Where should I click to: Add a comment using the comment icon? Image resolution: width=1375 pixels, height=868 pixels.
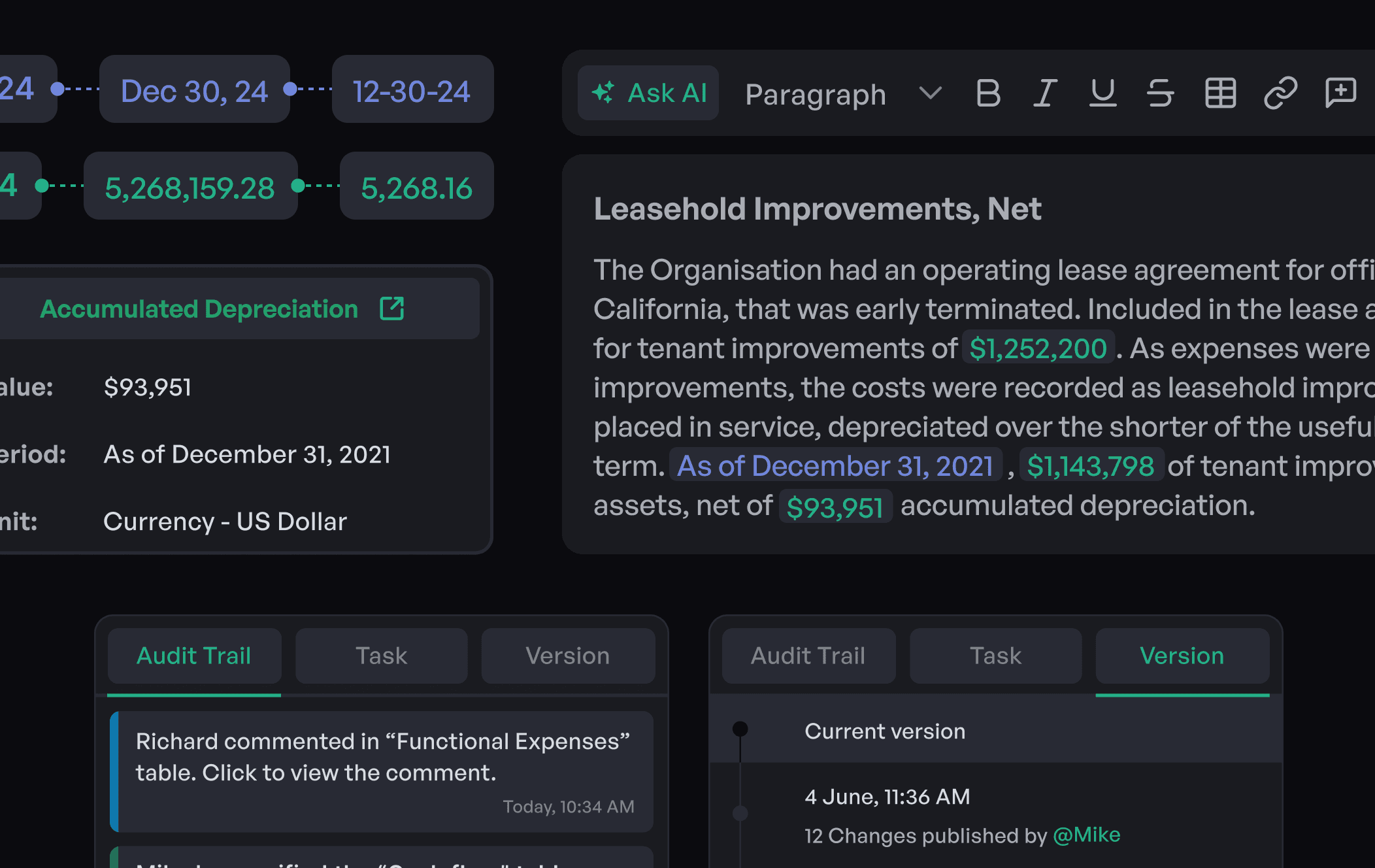pyautogui.click(x=1340, y=93)
